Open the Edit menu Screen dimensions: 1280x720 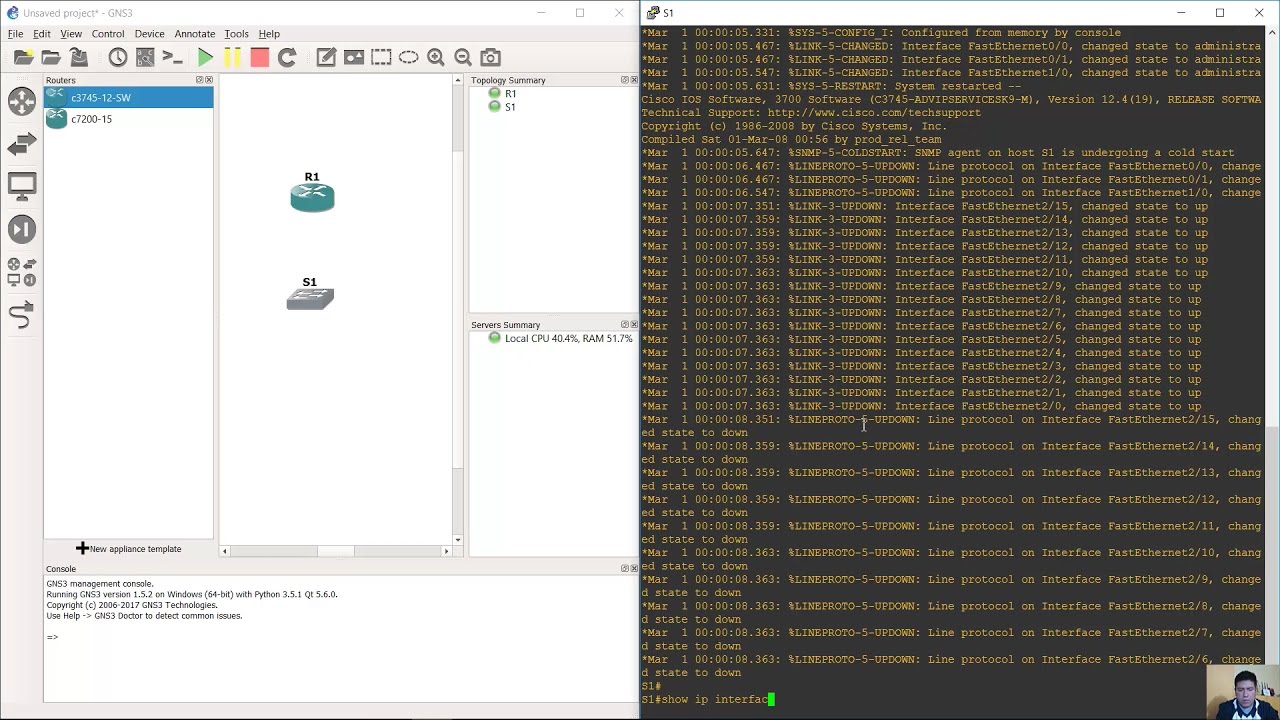pyautogui.click(x=42, y=34)
